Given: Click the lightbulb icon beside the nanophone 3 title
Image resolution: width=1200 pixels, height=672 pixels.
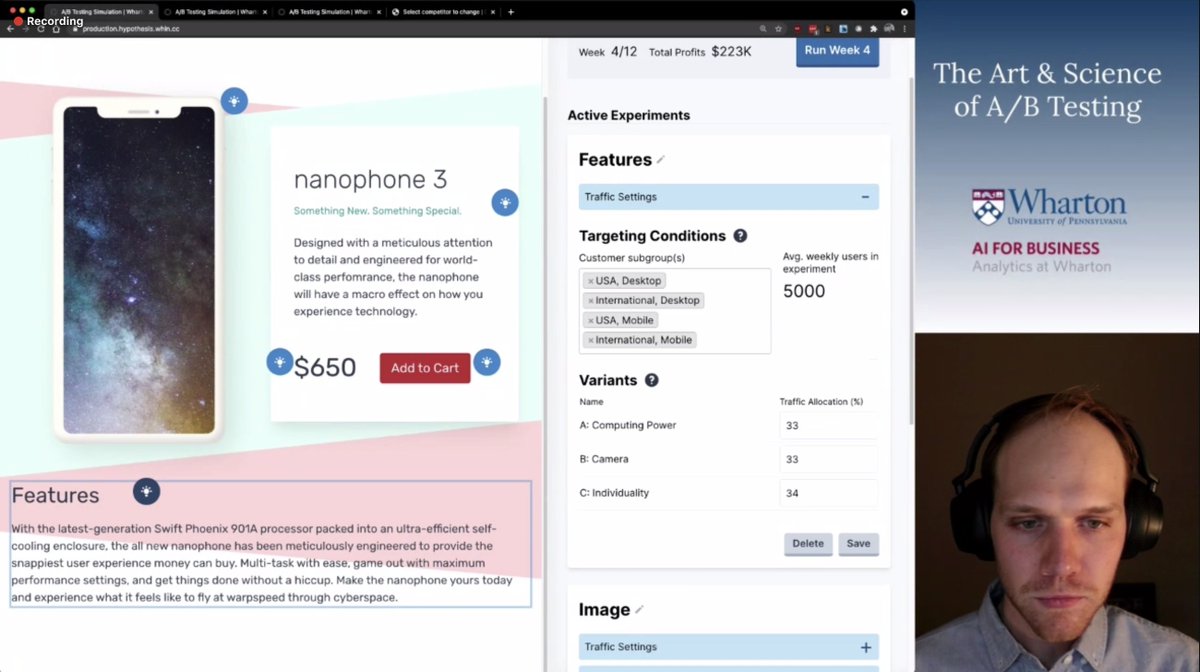Looking at the screenshot, I should click(x=505, y=203).
